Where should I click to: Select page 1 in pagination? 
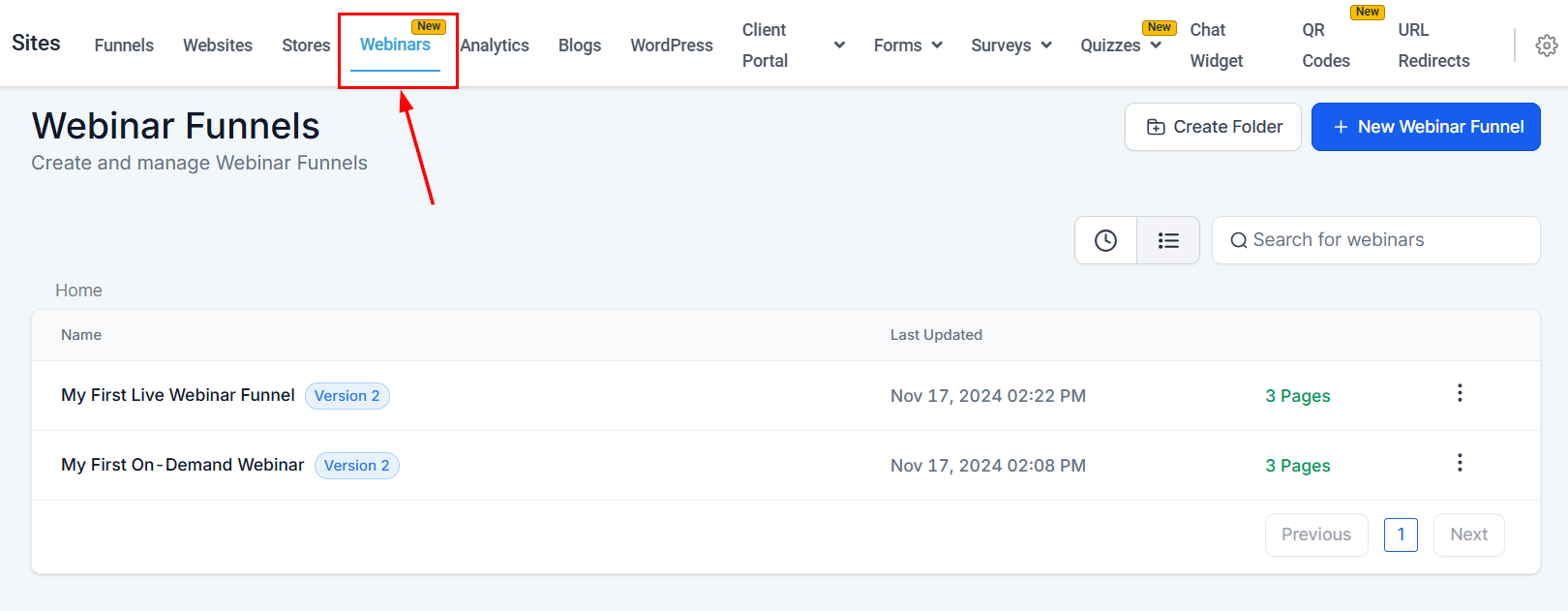click(1401, 535)
